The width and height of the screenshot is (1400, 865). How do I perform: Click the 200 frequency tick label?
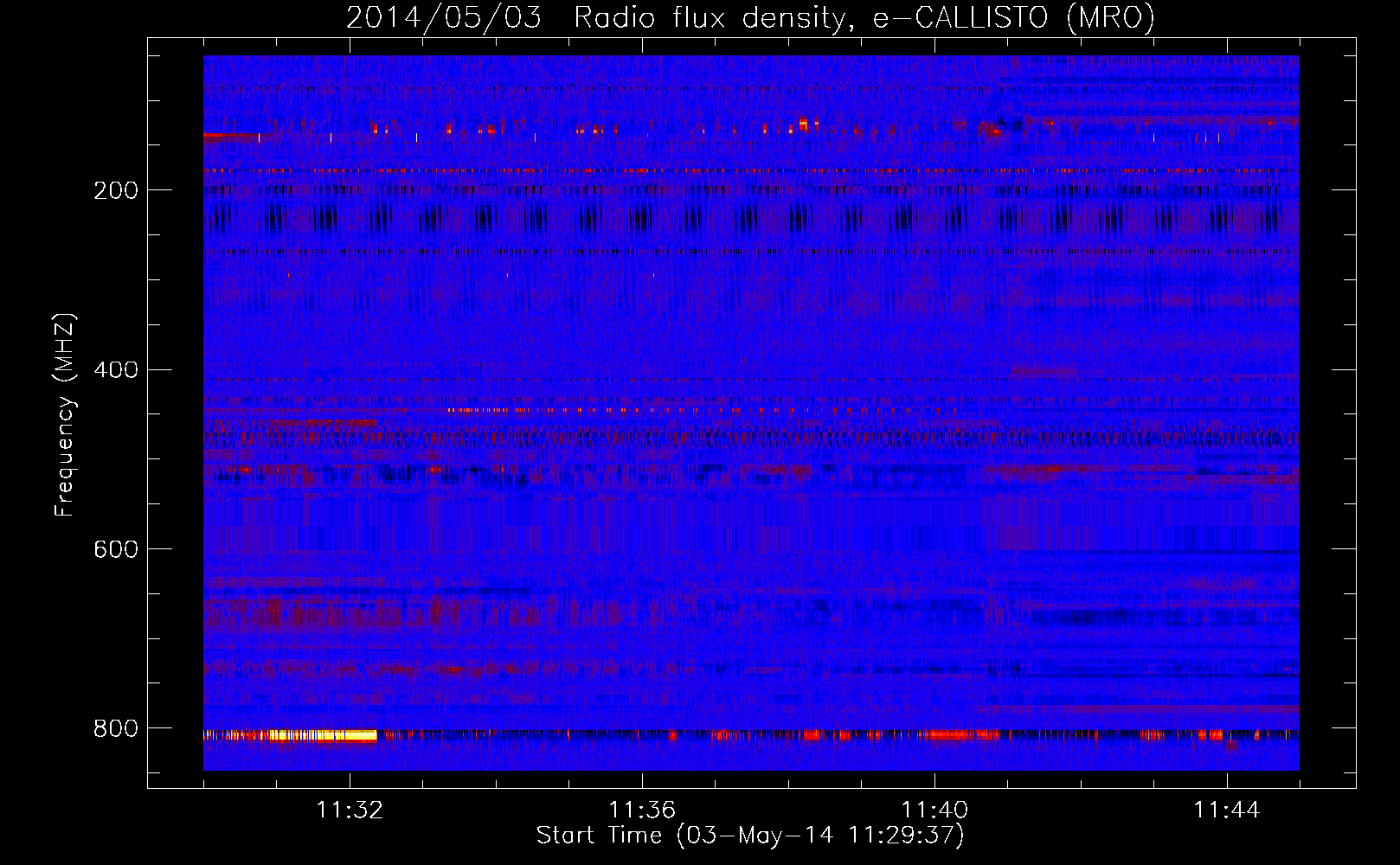click(116, 190)
